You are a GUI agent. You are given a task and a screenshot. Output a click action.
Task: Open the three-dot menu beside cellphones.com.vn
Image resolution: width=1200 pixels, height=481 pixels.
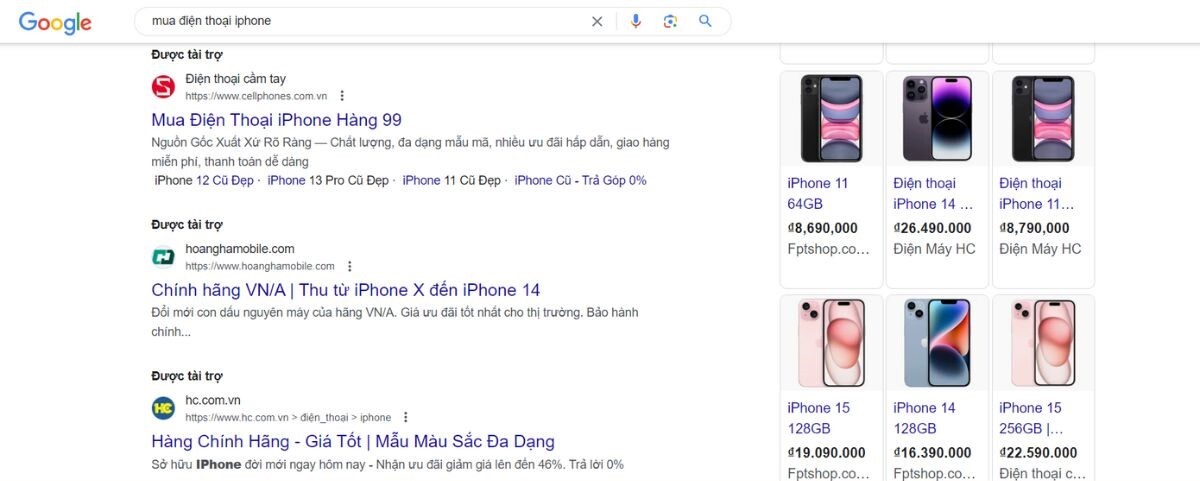[x=342, y=96]
